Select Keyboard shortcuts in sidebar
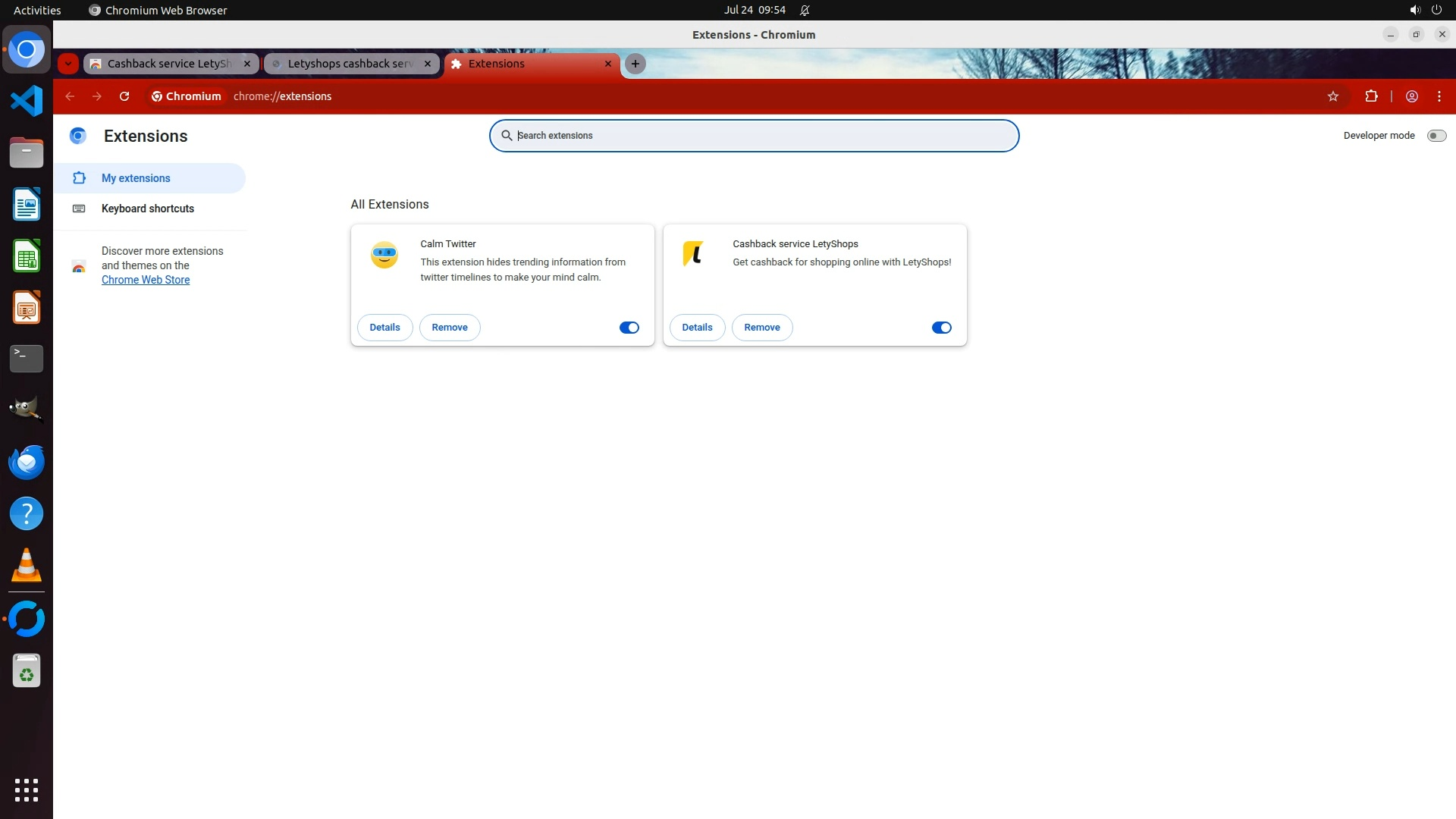This screenshot has width=1456, height=819. (148, 209)
